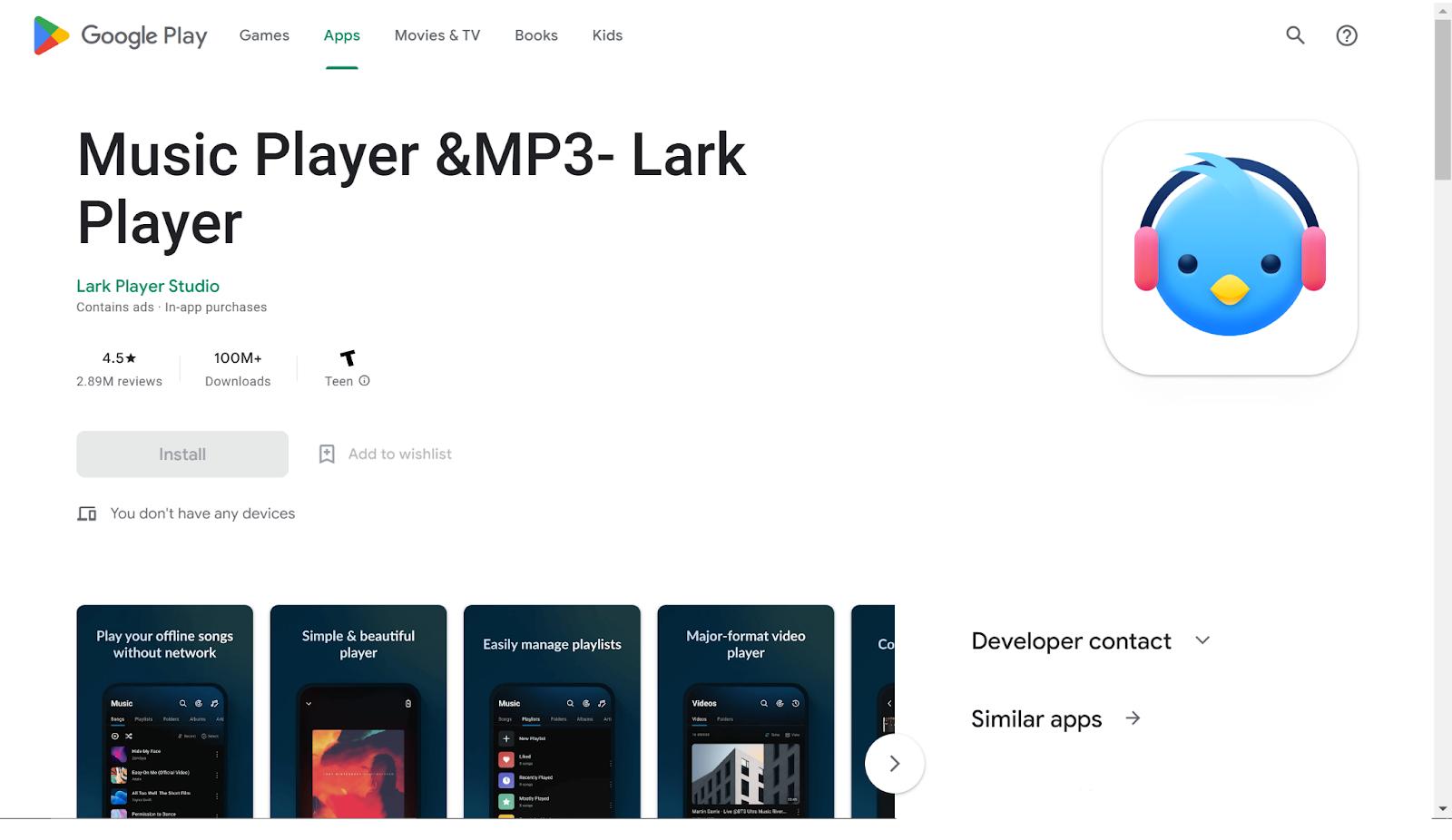Image resolution: width=1452 pixels, height=840 pixels.
Task: Open the Games tab
Action: tap(264, 35)
